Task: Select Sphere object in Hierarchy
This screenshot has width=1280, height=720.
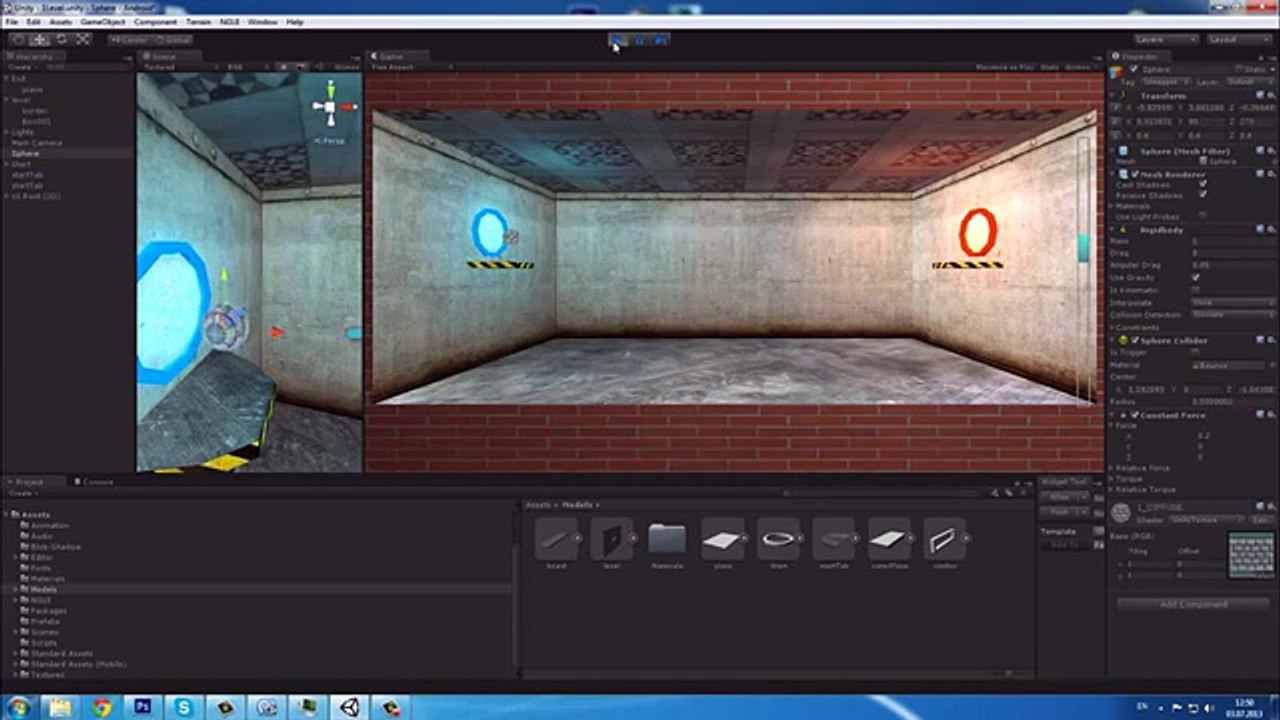Action: tap(26, 154)
